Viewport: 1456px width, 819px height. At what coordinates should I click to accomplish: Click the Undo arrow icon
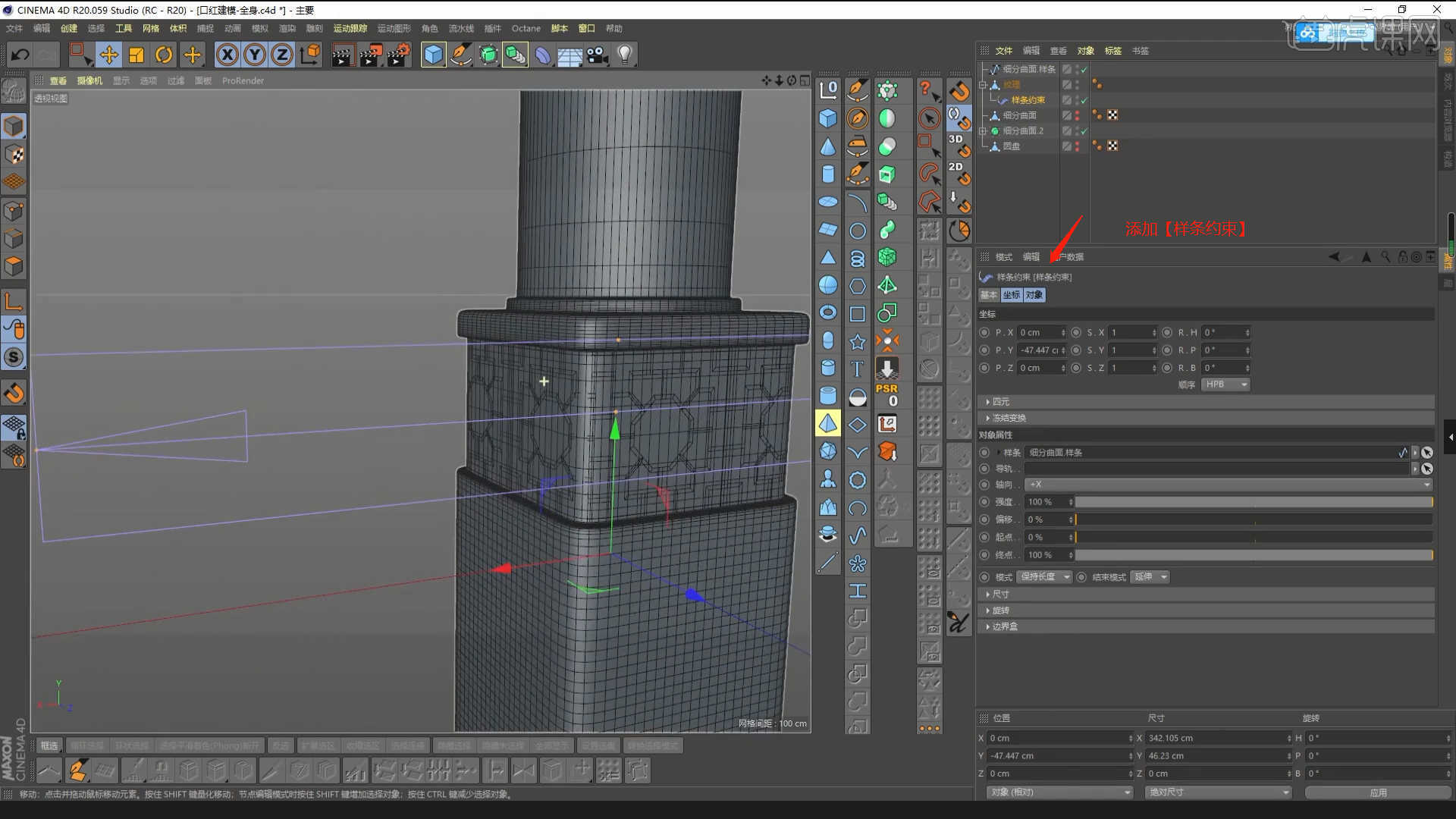click(20, 55)
